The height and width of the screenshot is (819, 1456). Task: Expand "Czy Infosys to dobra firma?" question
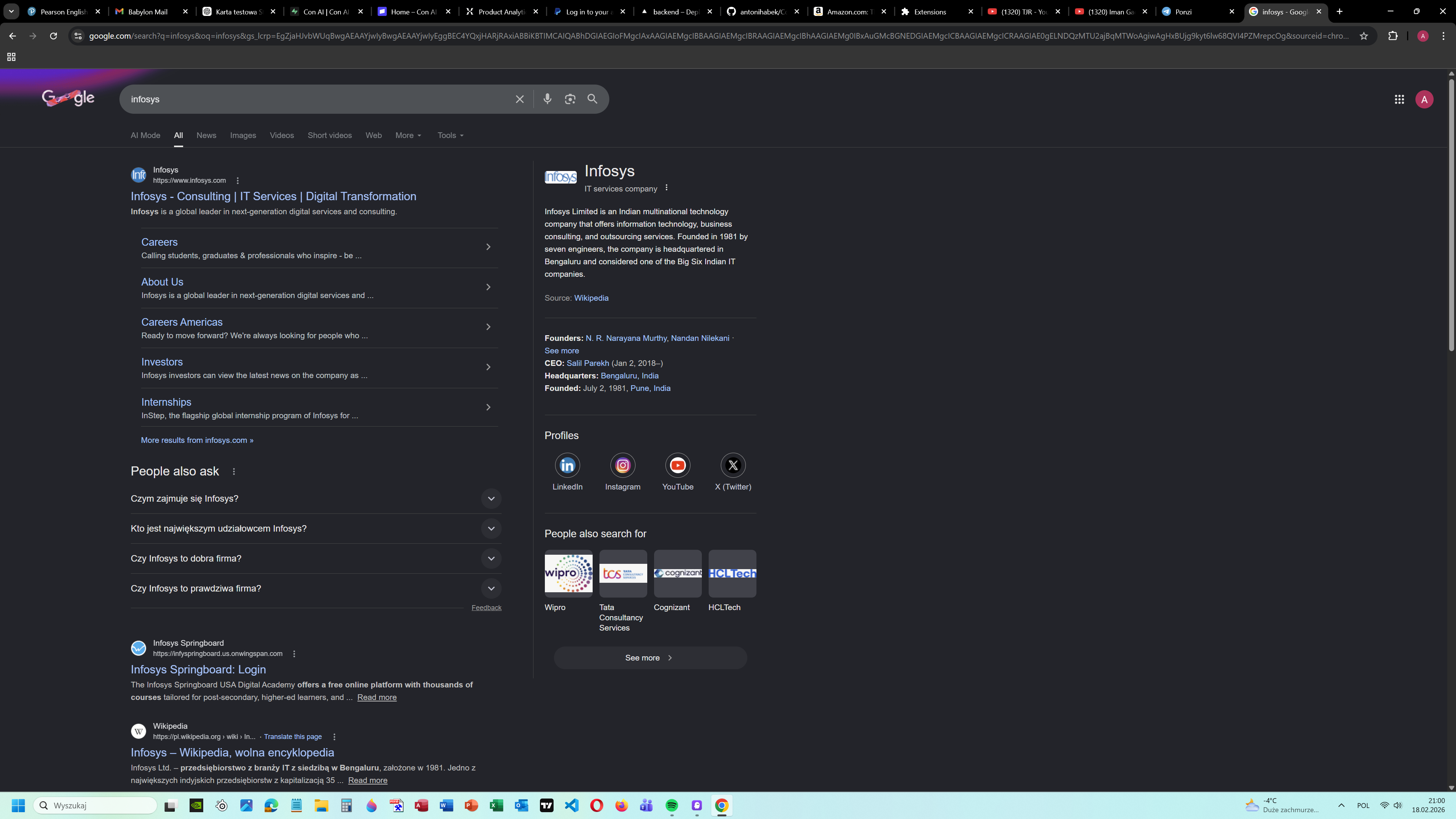(491, 559)
